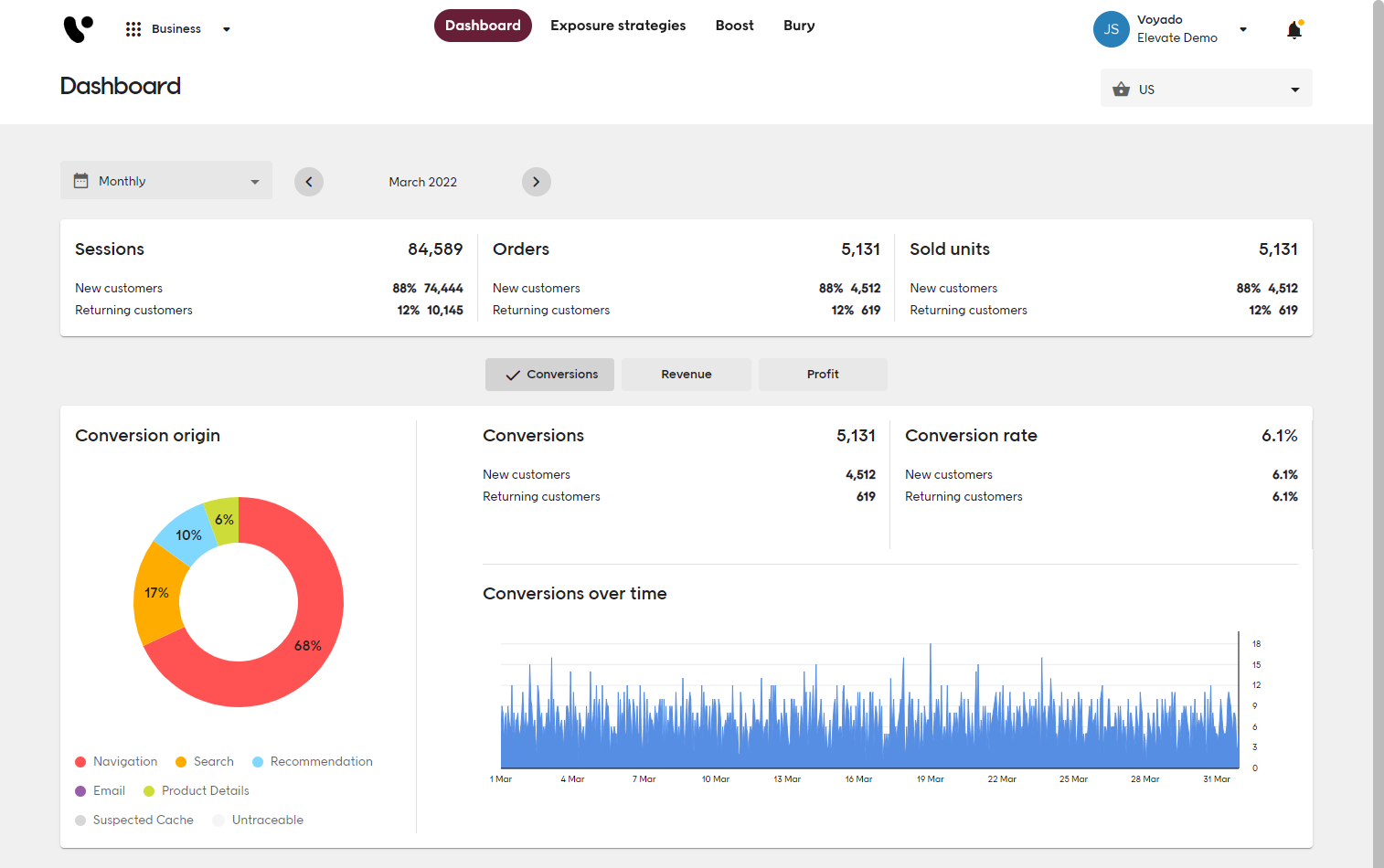Click Sessions new customers value 74,444
This screenshot has height=868, width=1384.
[443, 288]
